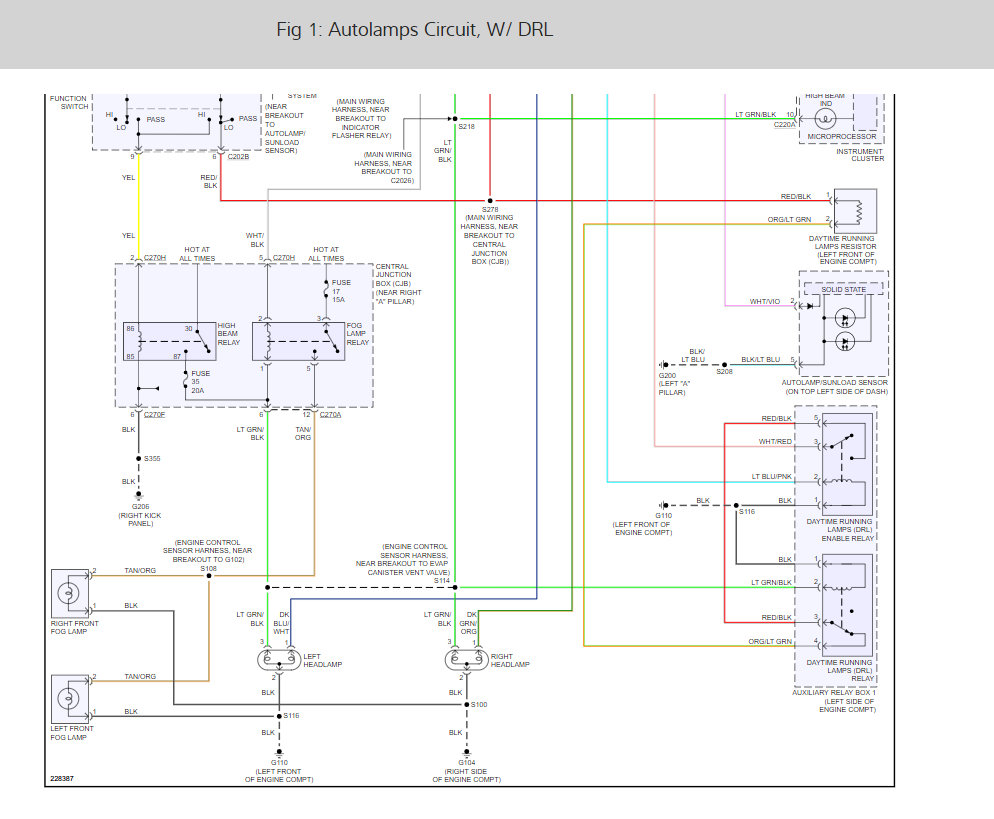
Task: Click upper photodiode in autolamp/sunload sensor
Action: click(x=845, y=318)
